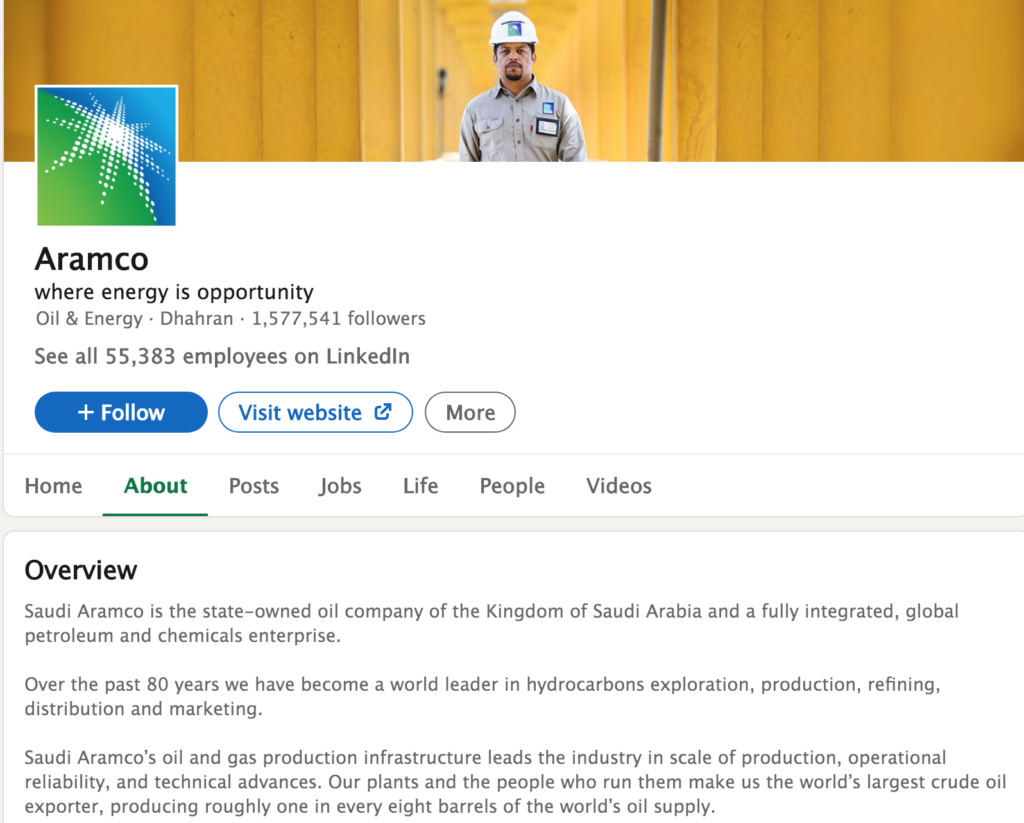Open the Posts tab
The width and height of the screenshot is (1024, 823).
click(253, 486)
